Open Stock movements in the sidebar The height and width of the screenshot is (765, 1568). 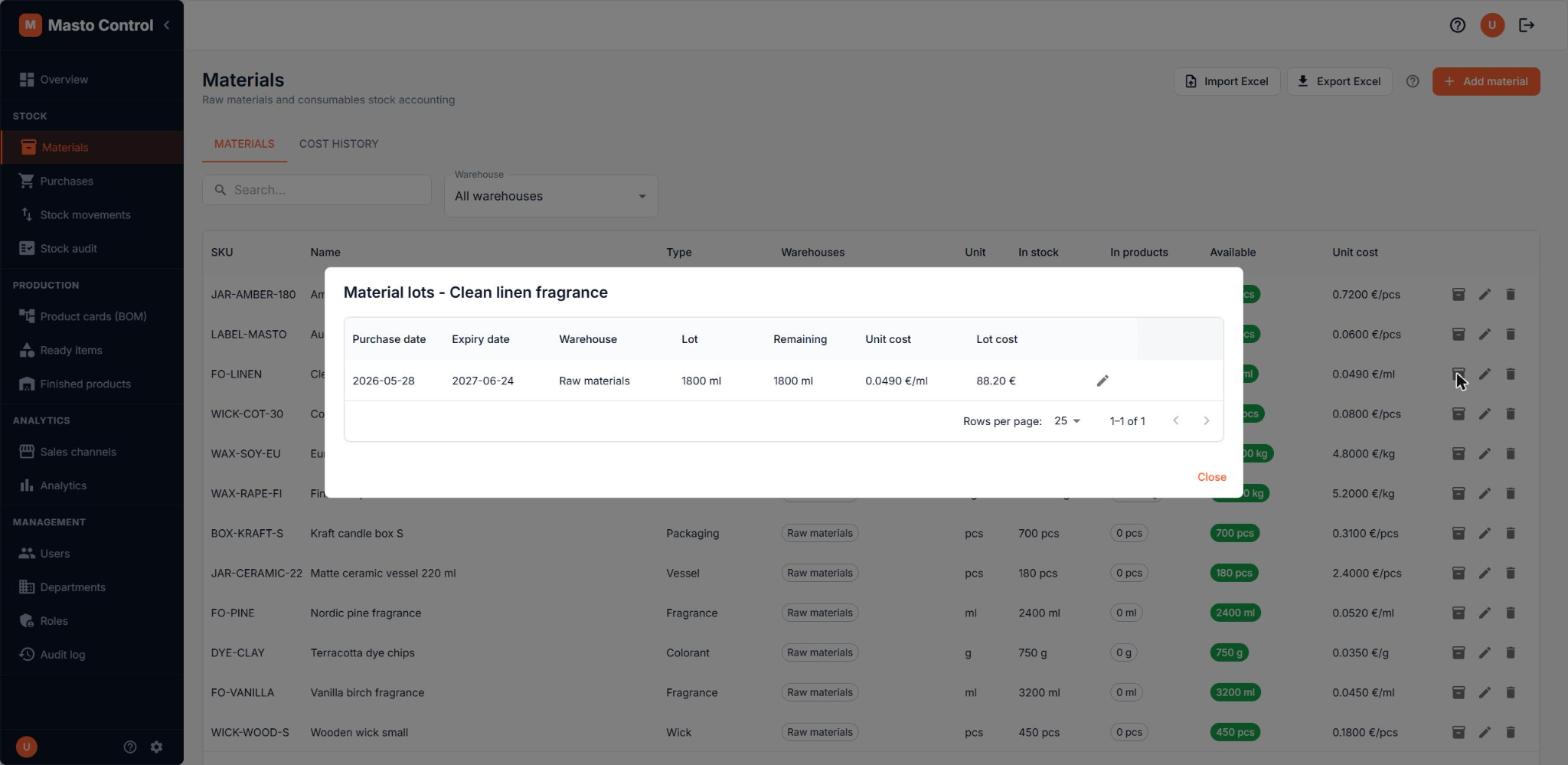click(x=91, y=215)
